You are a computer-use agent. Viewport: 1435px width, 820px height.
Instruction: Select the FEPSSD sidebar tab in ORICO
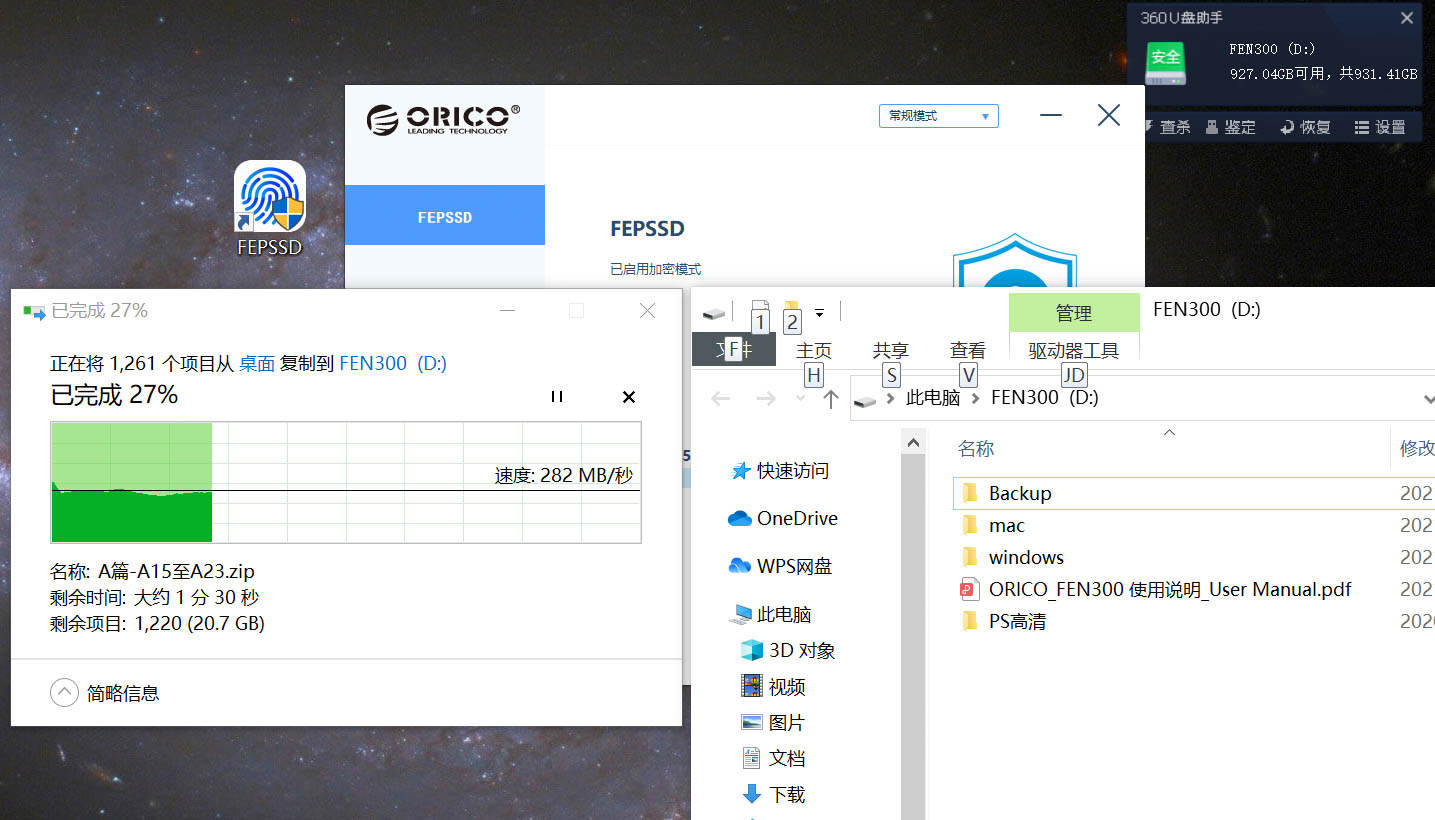pyautogui.click(x=445, y=215)
